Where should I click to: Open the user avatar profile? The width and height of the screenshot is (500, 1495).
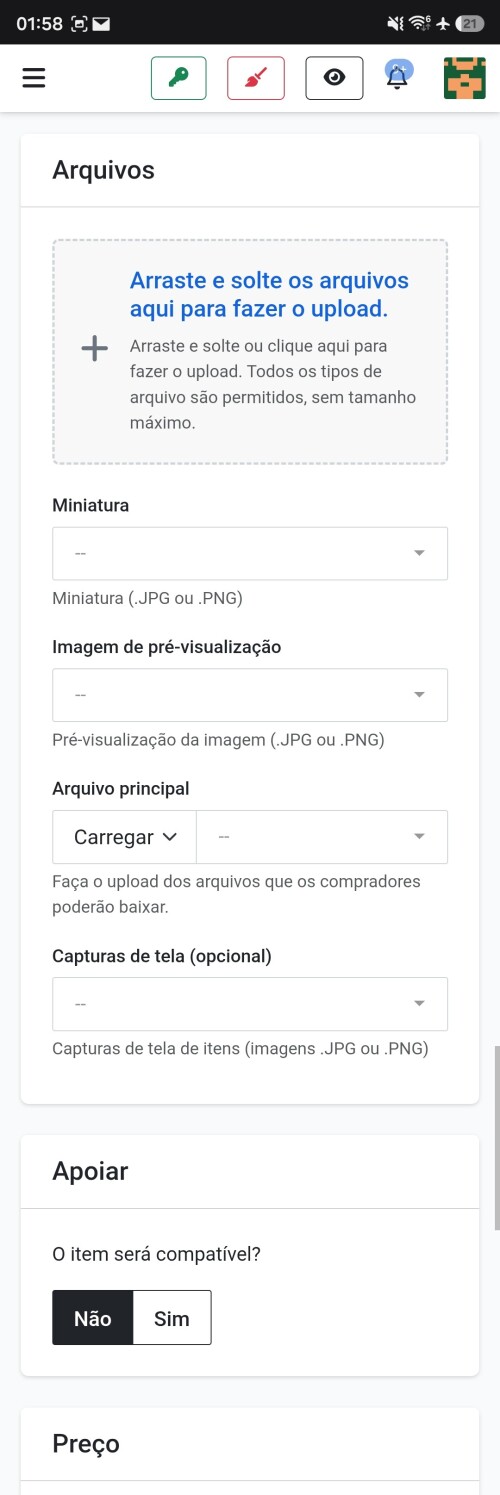click(465, 78)
